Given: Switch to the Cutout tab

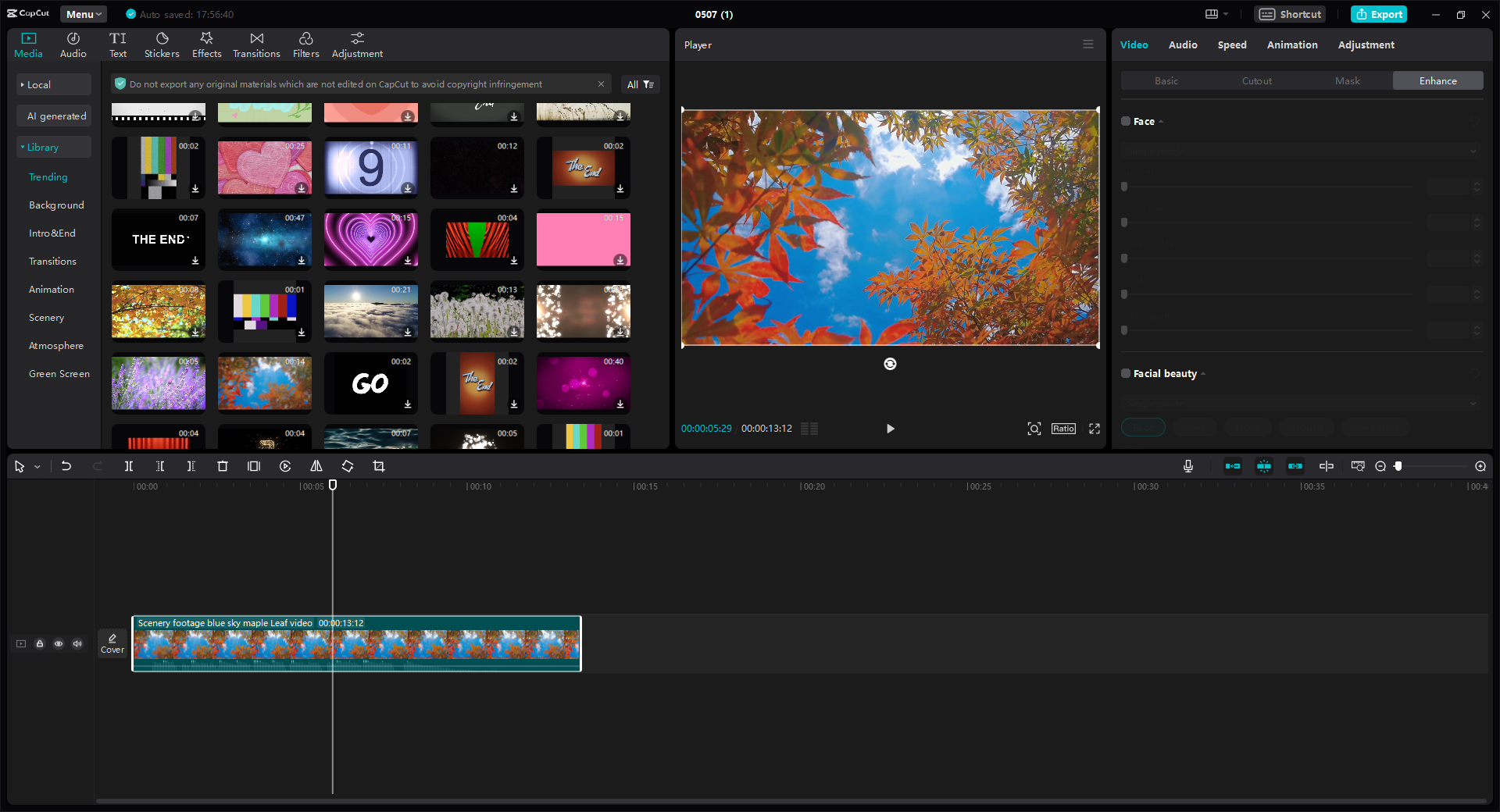Looking at the screenshot, I should point(1256,80).
